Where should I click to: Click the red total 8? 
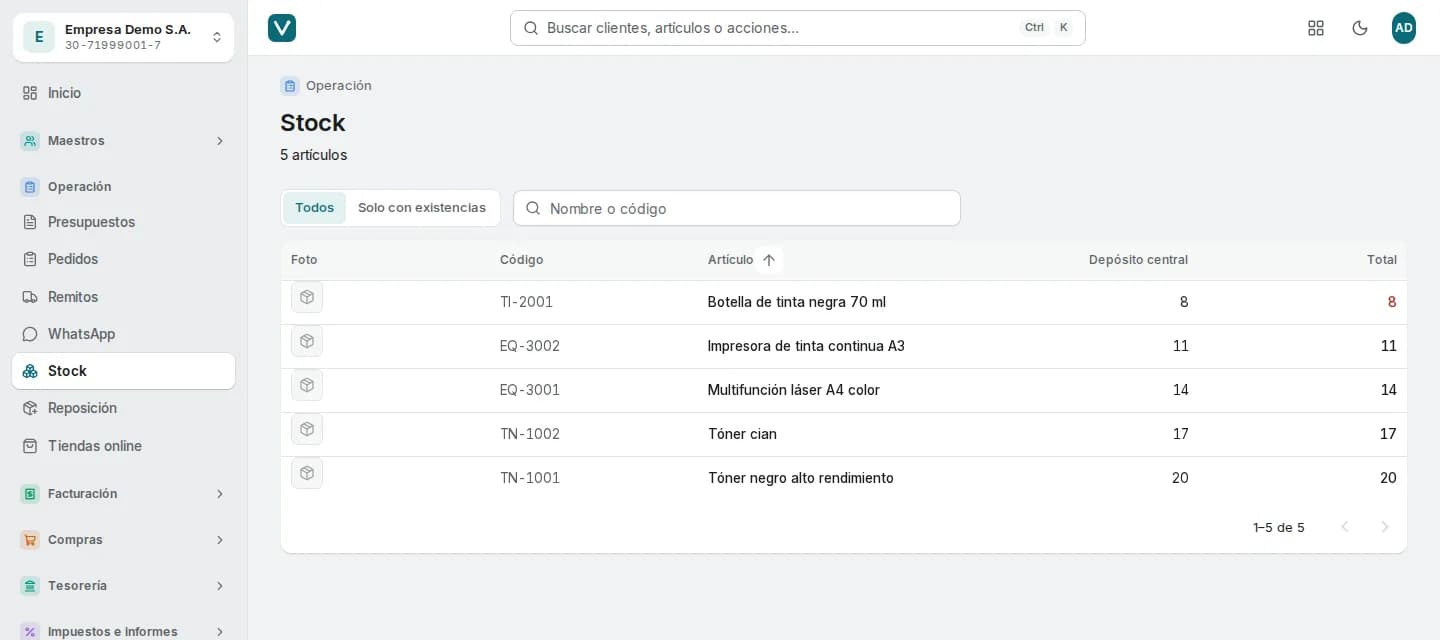click(x=1392, y=302)
